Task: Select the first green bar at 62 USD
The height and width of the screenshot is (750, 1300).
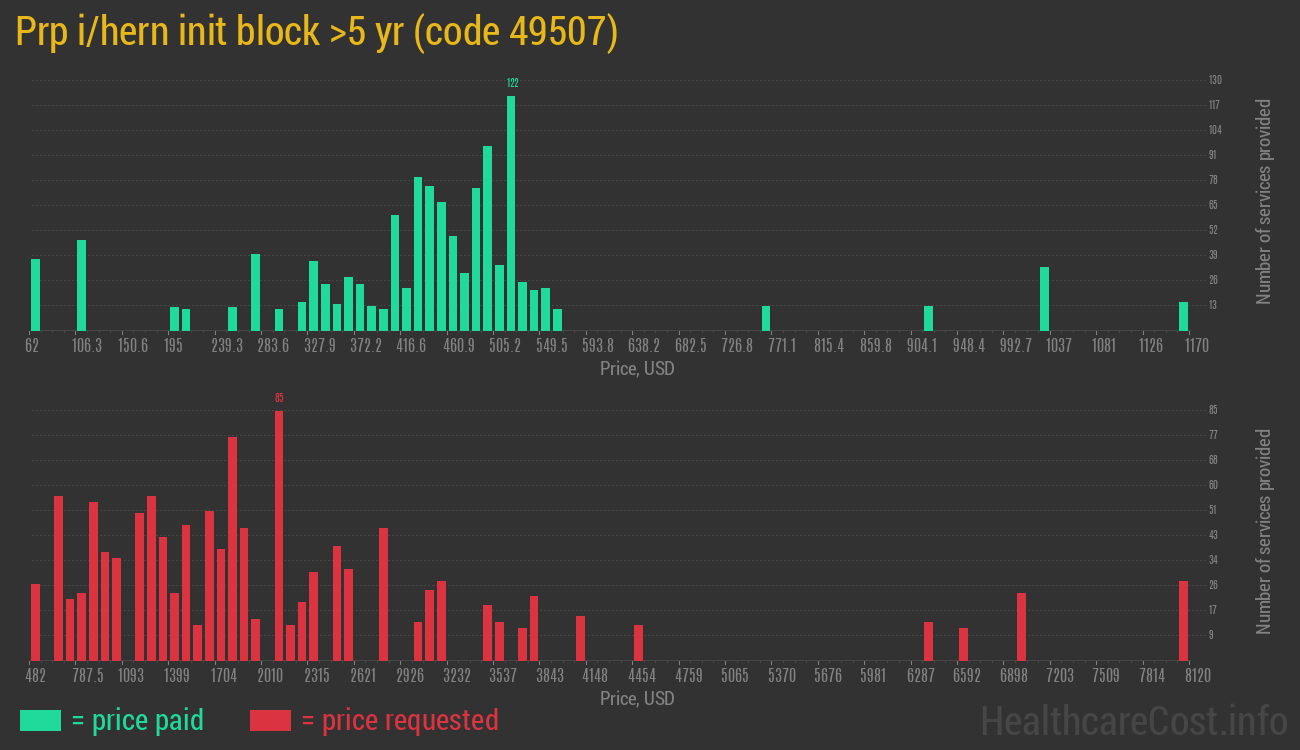Action: tap(36, 294)
